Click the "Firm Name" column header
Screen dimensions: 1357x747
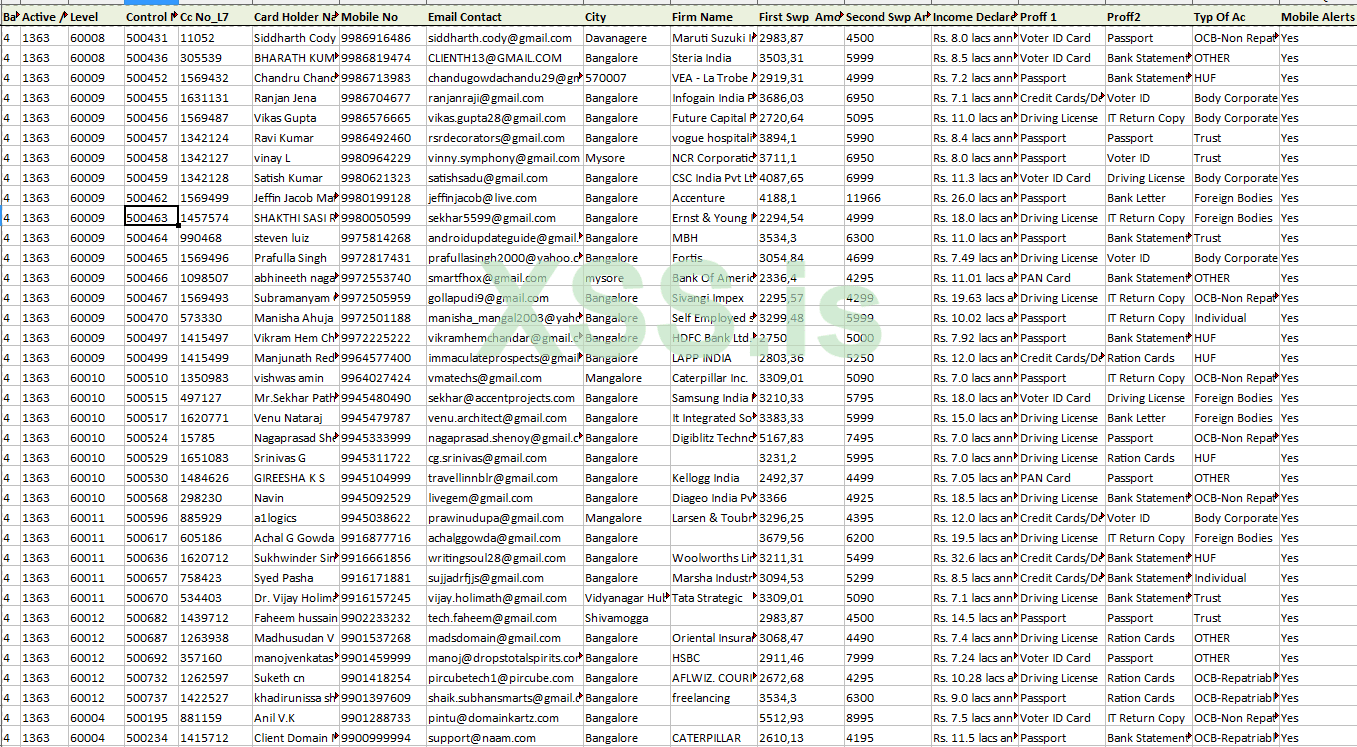[x=713, y=17]
